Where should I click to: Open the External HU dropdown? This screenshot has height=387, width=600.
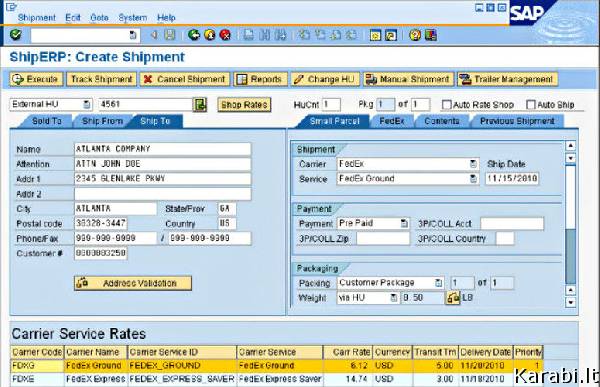tap(87, 104)
